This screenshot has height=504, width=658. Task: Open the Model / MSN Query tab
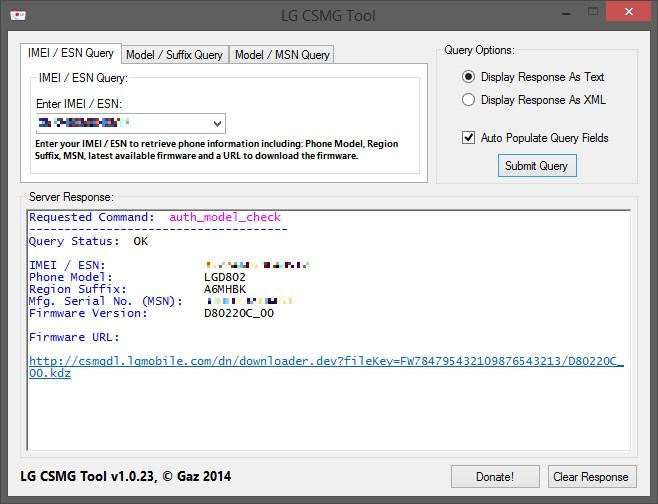coord(282,55)
